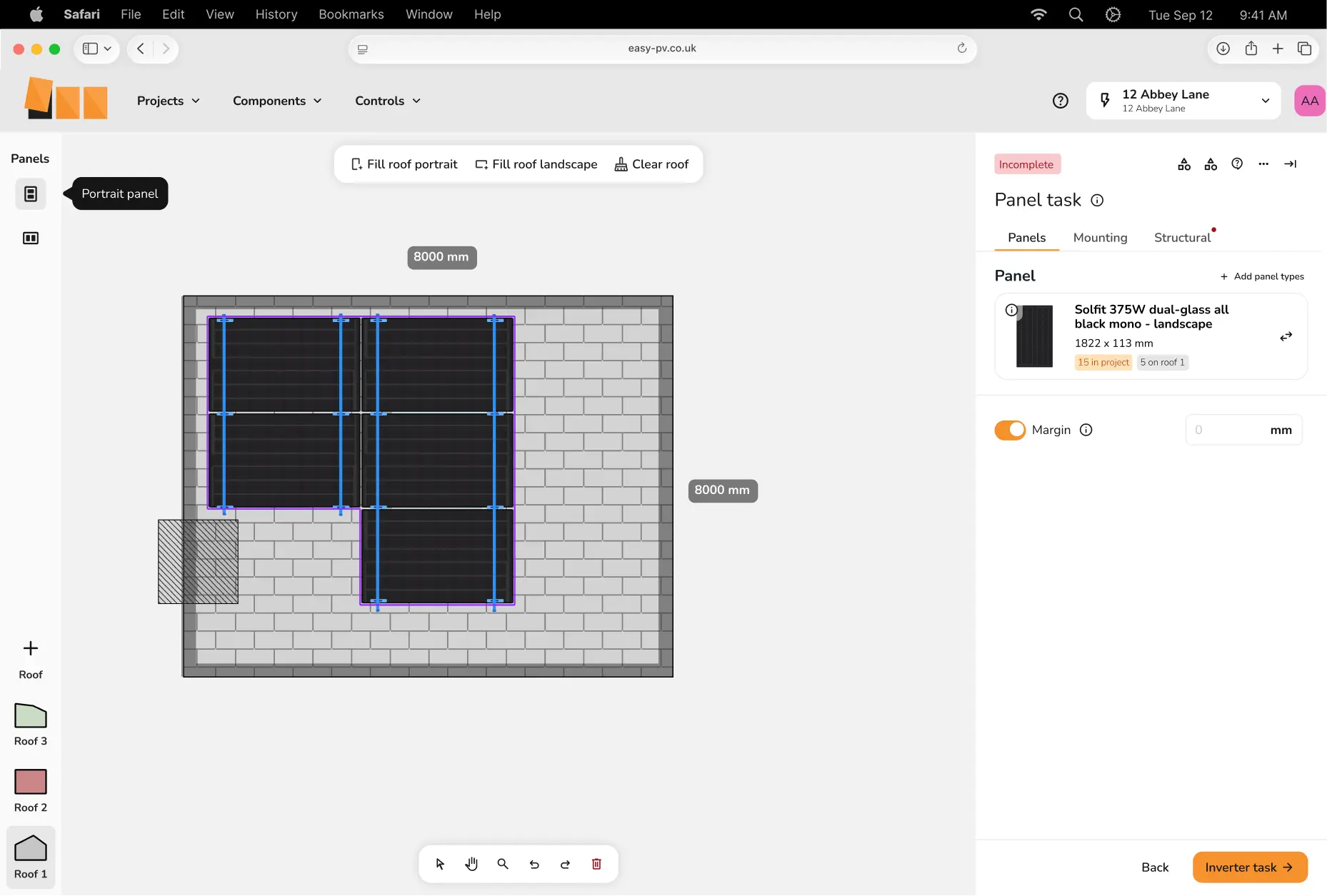Open the Bookmarks menu

click(351, 14)
